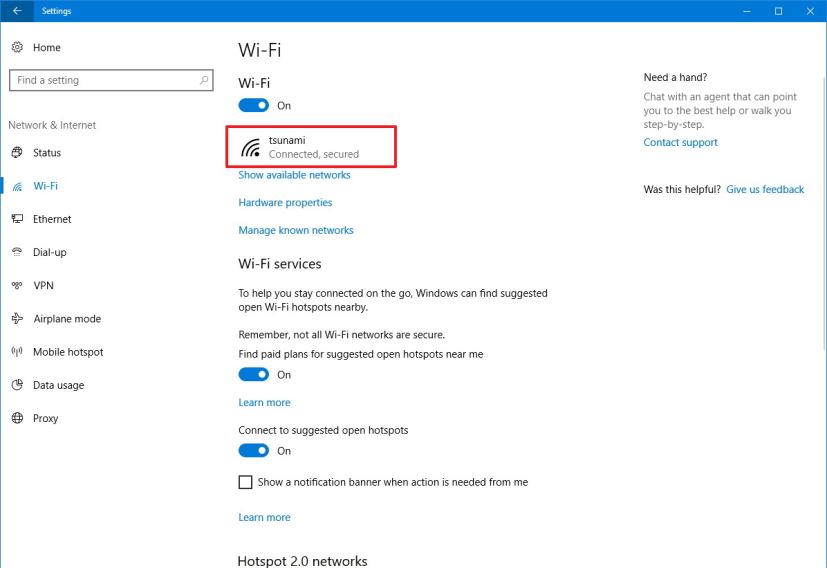The height and width of the screenshot is (568, 827).
Task: Select the connected tsunami network
Action: coord(311,147)
